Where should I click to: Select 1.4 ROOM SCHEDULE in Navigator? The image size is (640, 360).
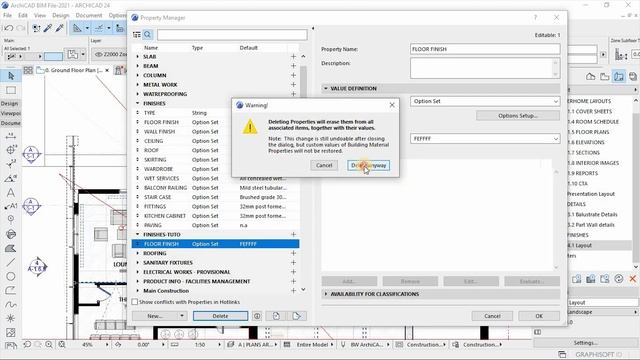tap(593, 122)
